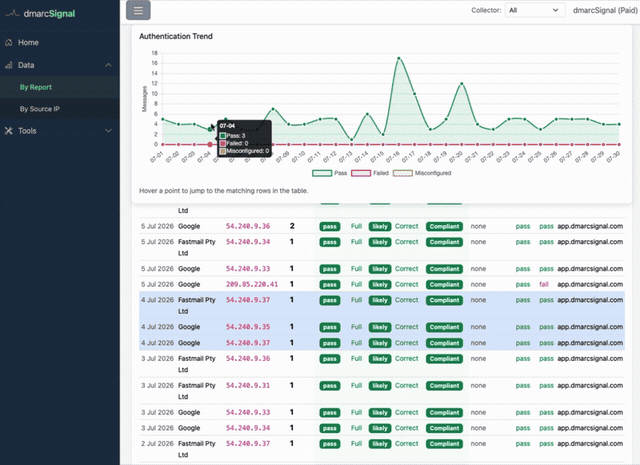This screenshot has width=640, height=465.
Task: Click the Home house icon
Action: (9, 42)
